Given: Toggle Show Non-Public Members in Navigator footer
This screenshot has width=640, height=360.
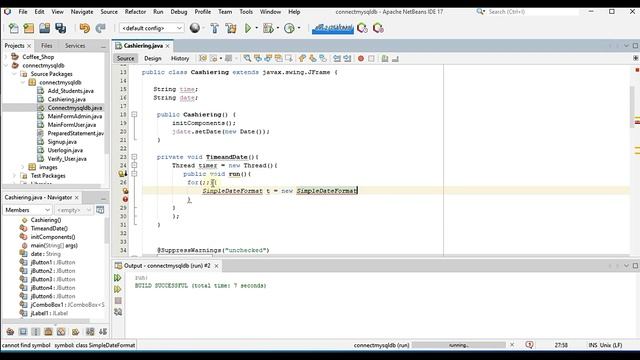Looking at the screenshot, I should [48, 331].
